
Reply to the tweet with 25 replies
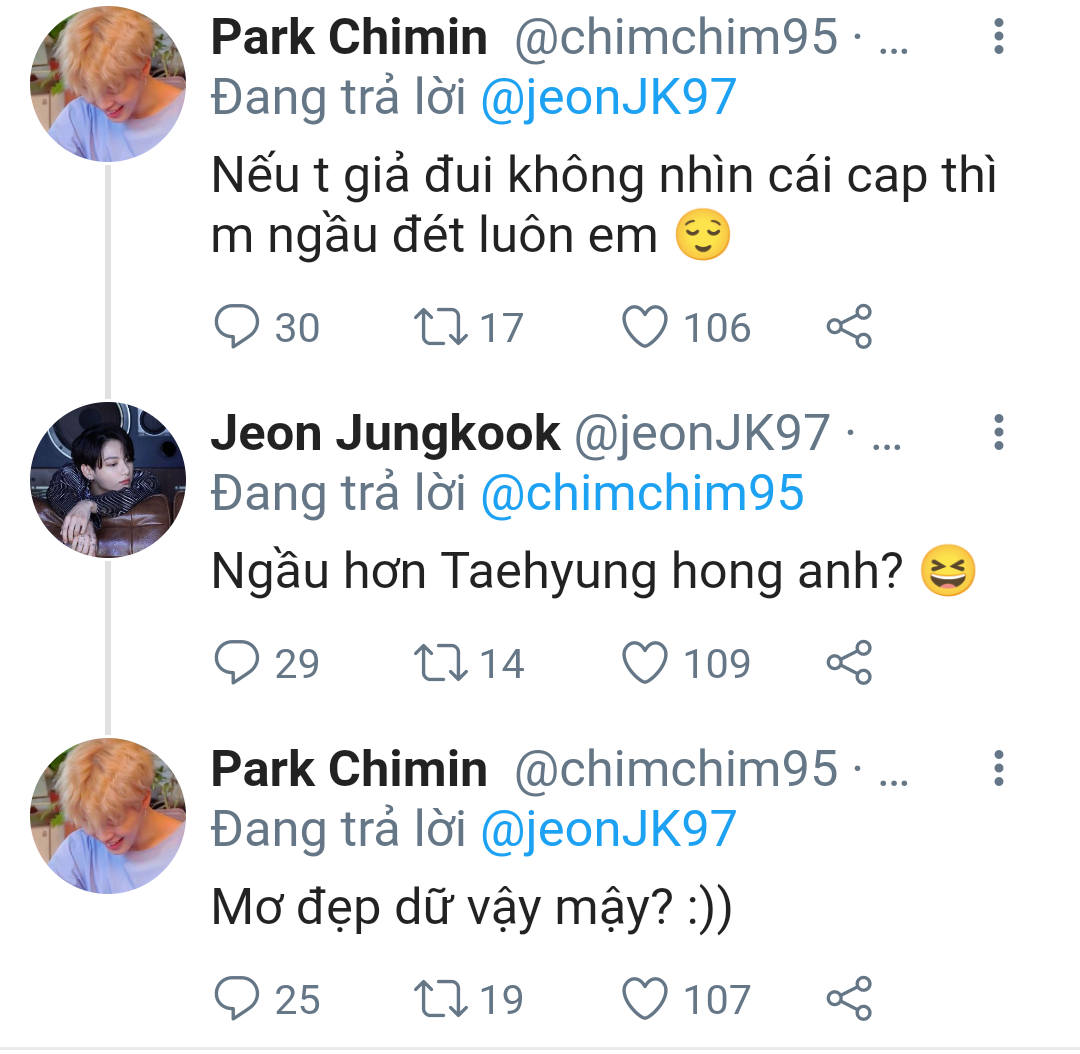(x=237, y=1000)
